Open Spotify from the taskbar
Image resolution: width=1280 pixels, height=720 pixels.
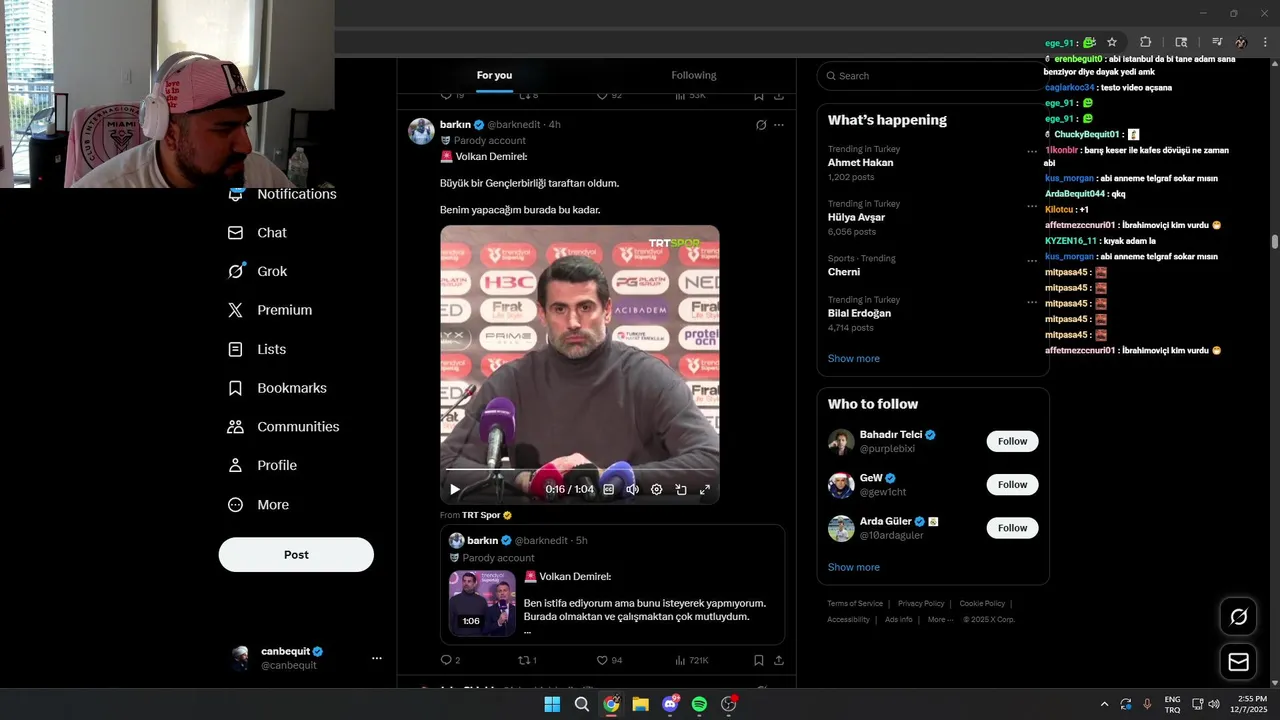(699, 704)
